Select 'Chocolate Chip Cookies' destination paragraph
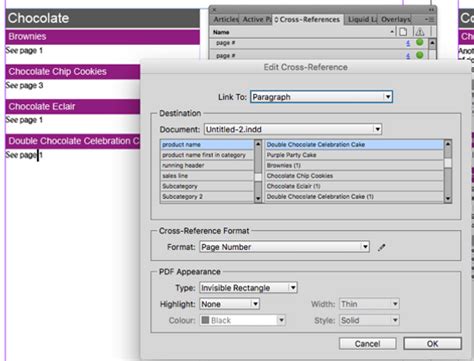This screenshot has width=474, height=361. pyautogui.click(x=354, y=176)
